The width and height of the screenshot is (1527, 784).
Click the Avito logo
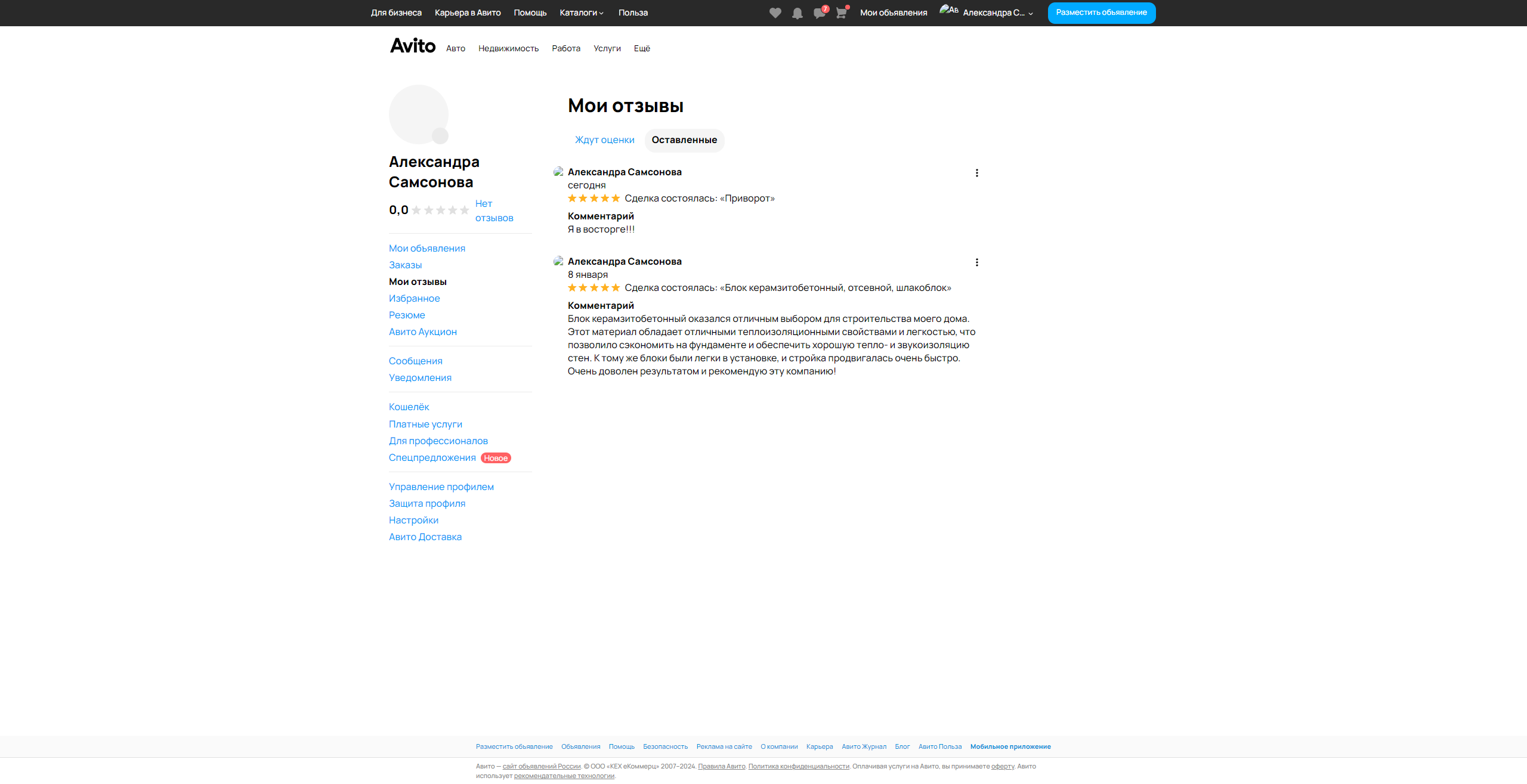point(413,46)
